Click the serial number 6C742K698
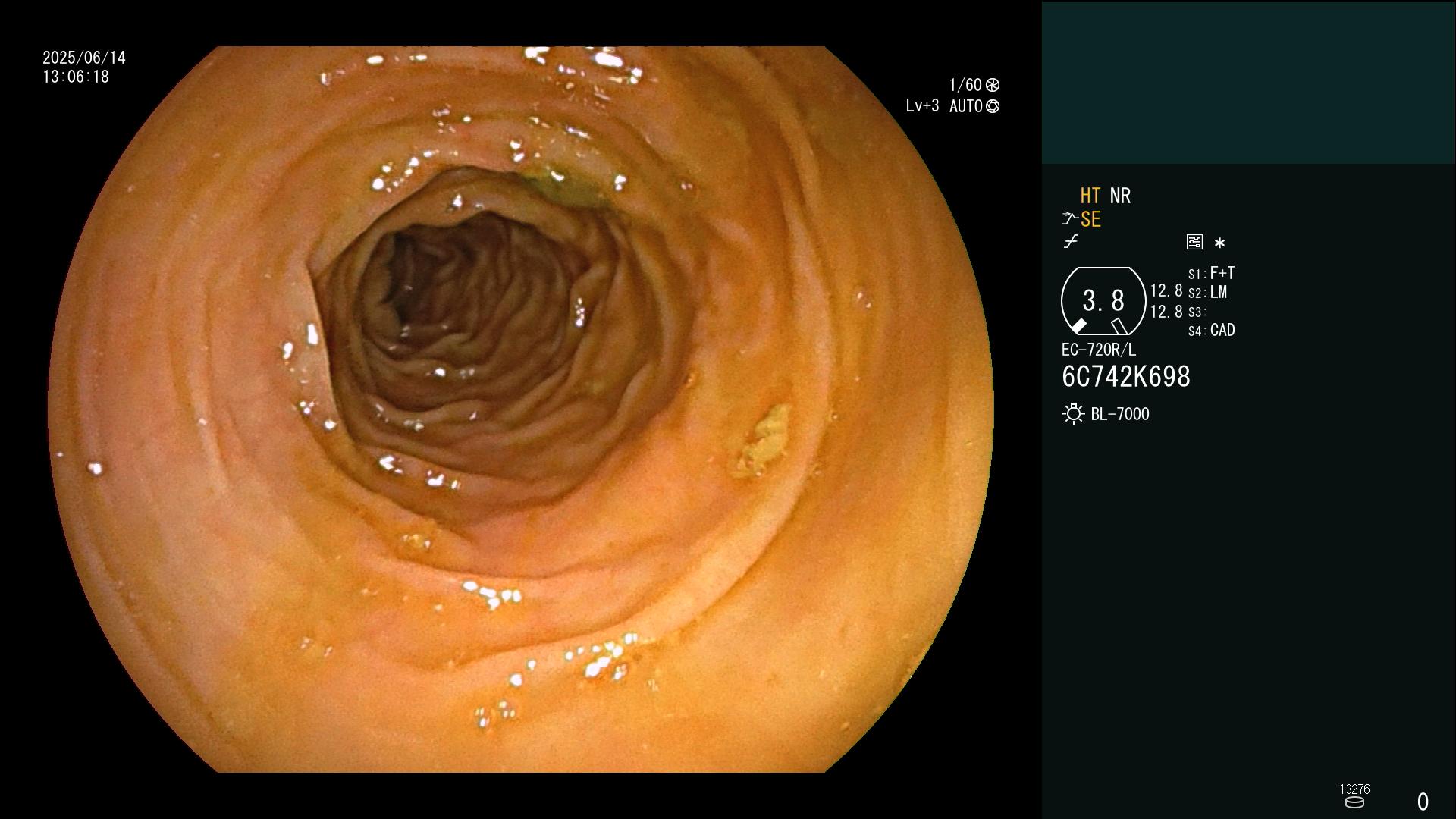Screen dimensions: 1456x819 pyautogui.click(x=1126, y=377)
